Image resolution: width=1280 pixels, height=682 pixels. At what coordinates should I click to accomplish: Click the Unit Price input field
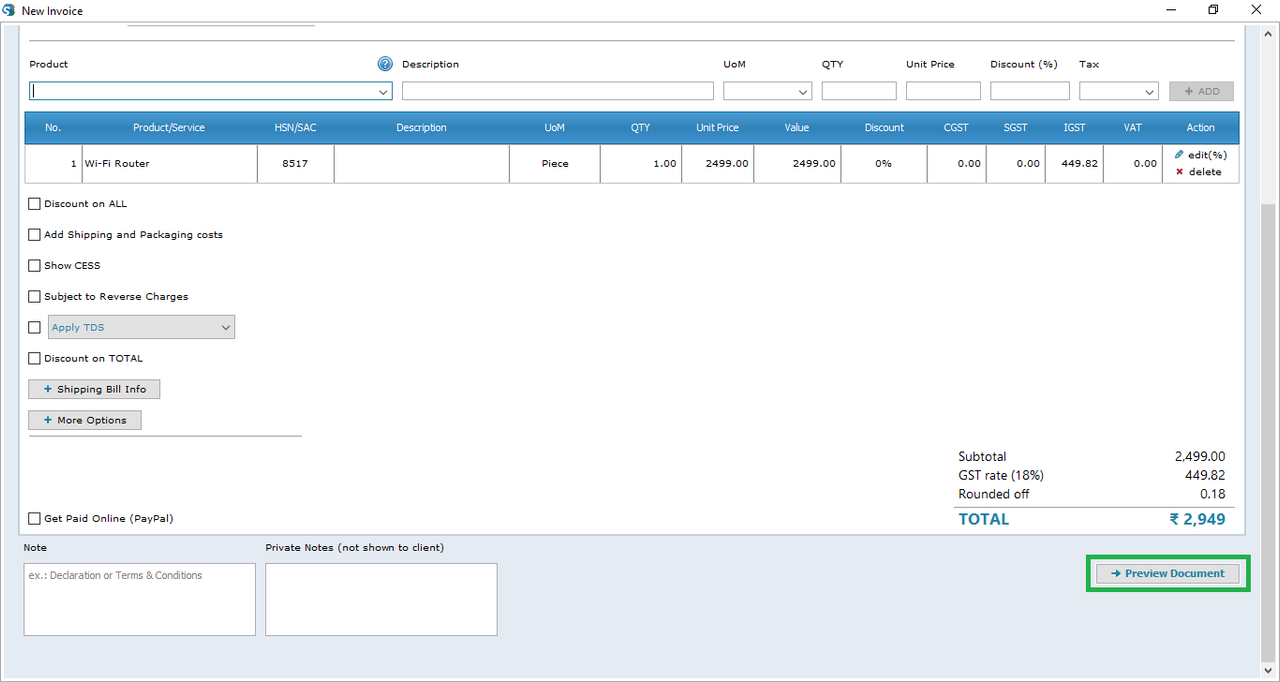click(x=943, y=91)
